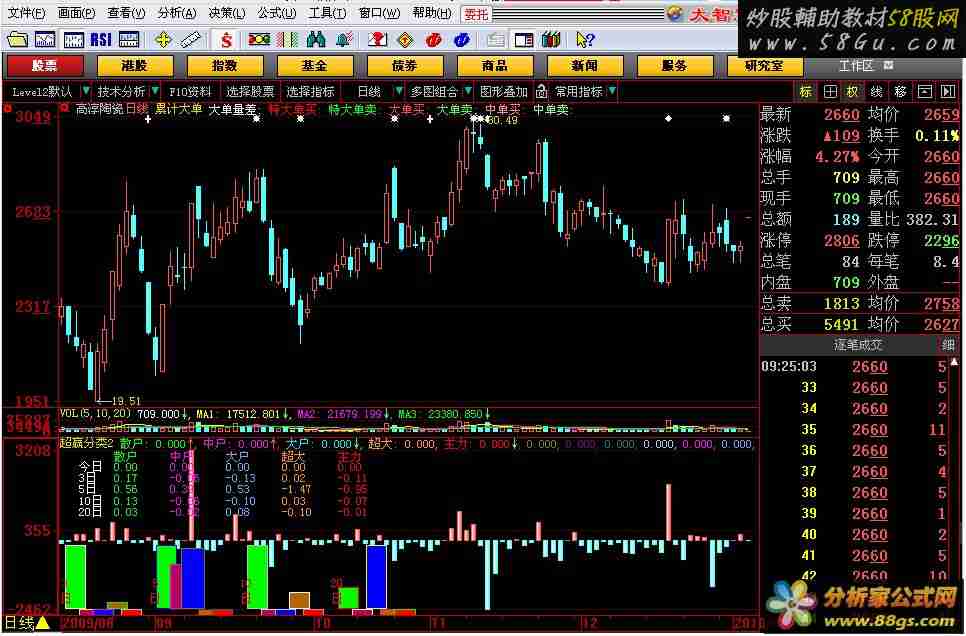Image resolution: width=966 pixels, height=636 pixels.
Task: Switch to the 新闻 tab
Action: [x=585, y=65]
